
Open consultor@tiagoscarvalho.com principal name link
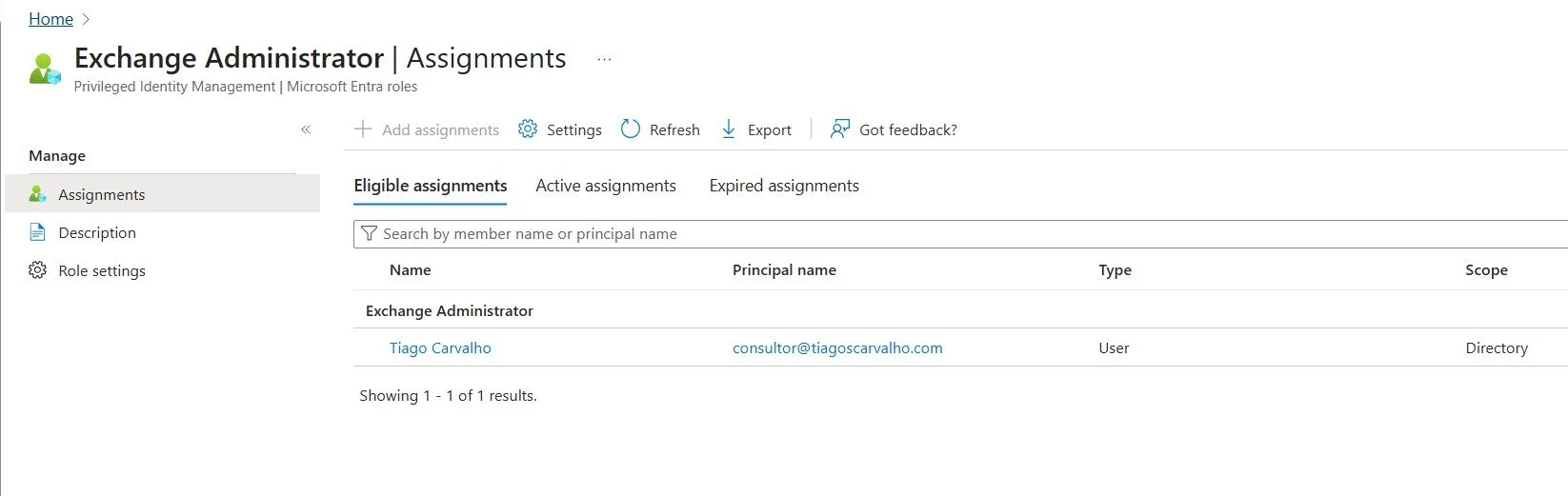point(837,348)
